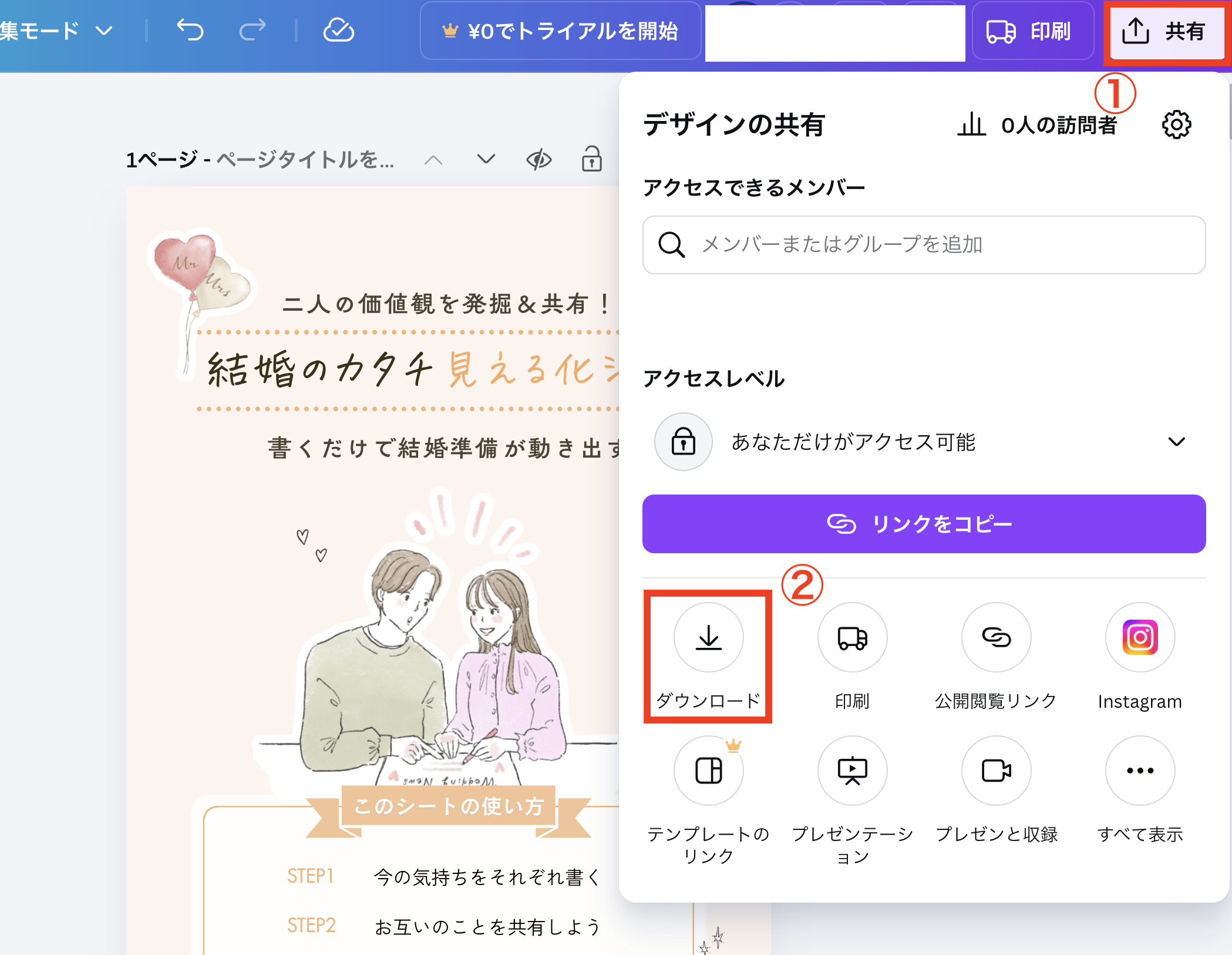Open the Presentation (プレゼンテーション) option
This screenshot has width=1232, height=955.
(852, 771)
